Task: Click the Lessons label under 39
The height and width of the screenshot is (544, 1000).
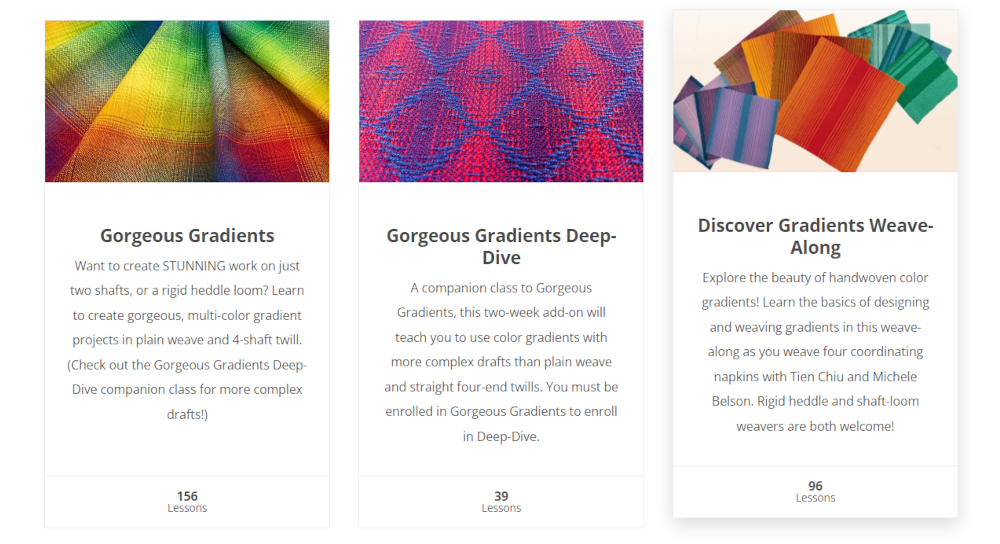Action: point(501,508)
